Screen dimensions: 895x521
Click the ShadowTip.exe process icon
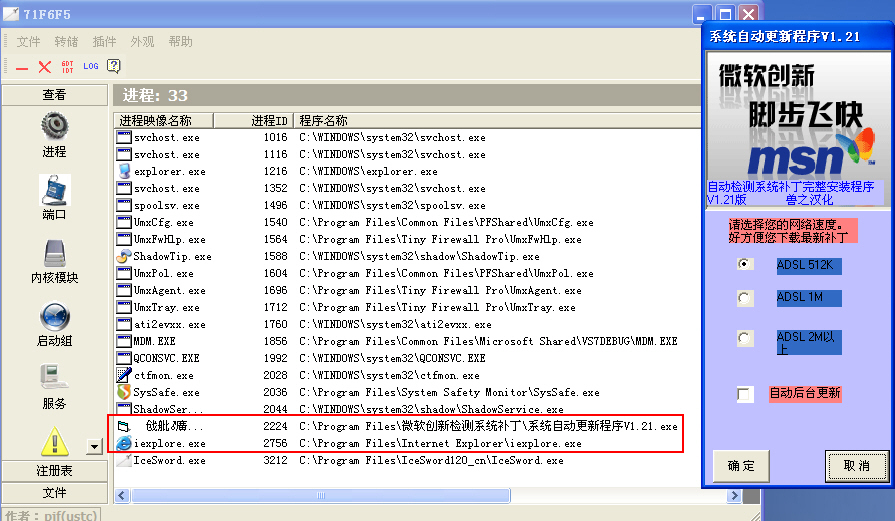124,256
